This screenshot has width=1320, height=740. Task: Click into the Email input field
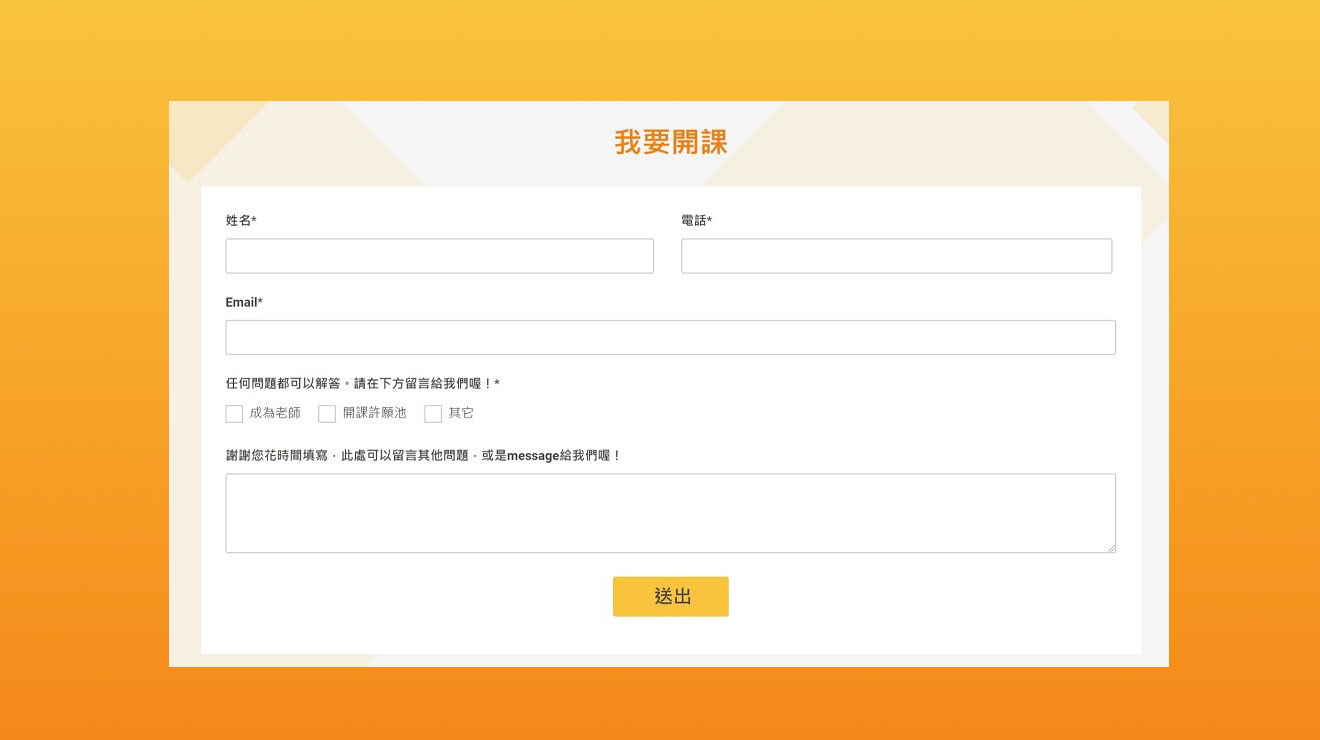click(670, 338)
